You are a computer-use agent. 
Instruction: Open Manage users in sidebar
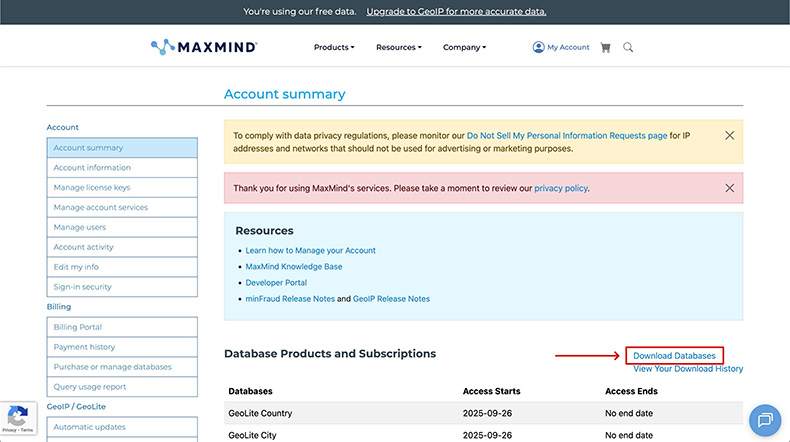point(122,227)
